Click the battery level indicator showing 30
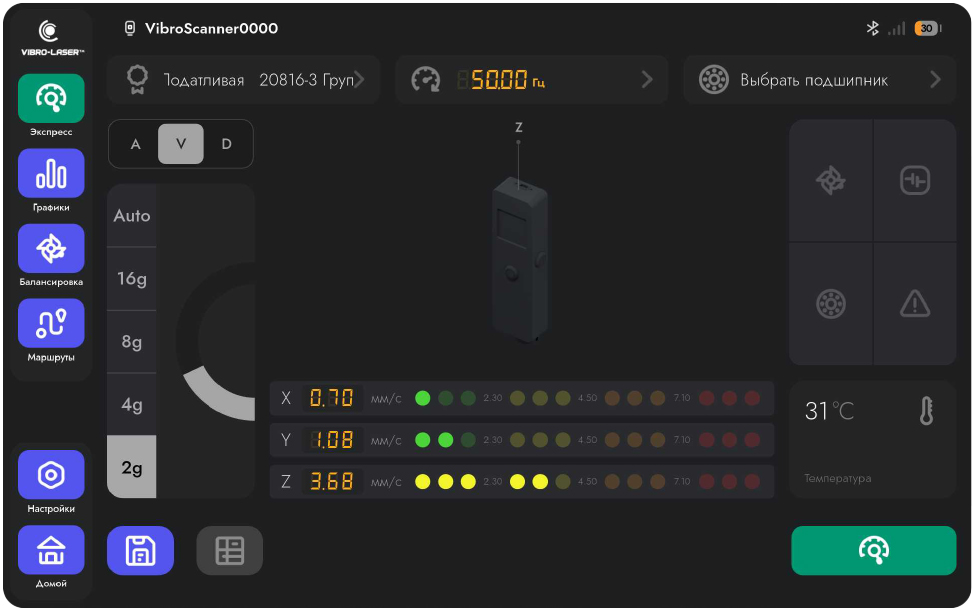The width and height of the screenshot is (973, 609). click(x=928, y=29)
